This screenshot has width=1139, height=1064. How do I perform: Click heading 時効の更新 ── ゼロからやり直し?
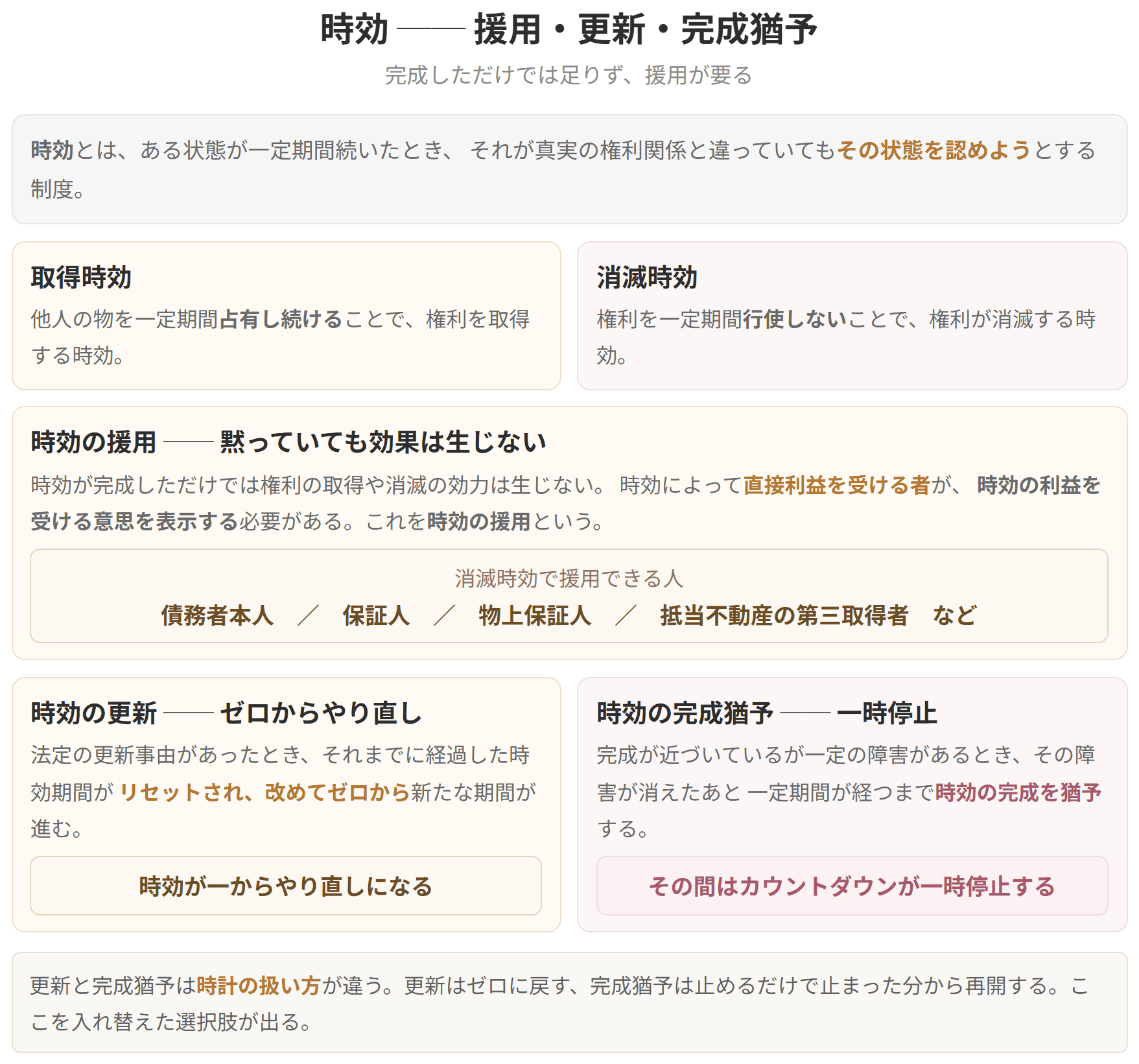pyautogui.click(x=226, y=713)
